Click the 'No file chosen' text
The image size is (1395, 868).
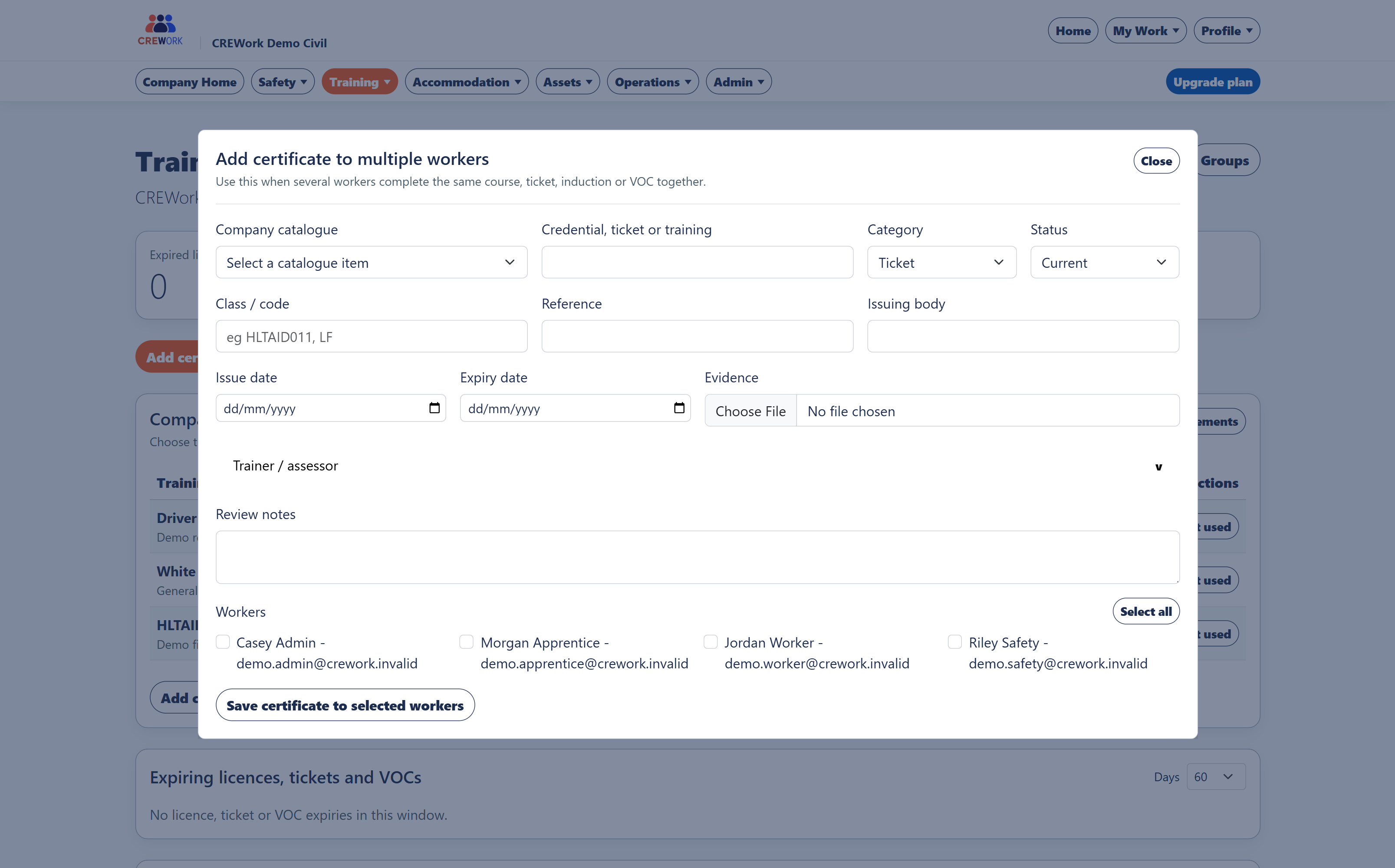tap(851, 411)
